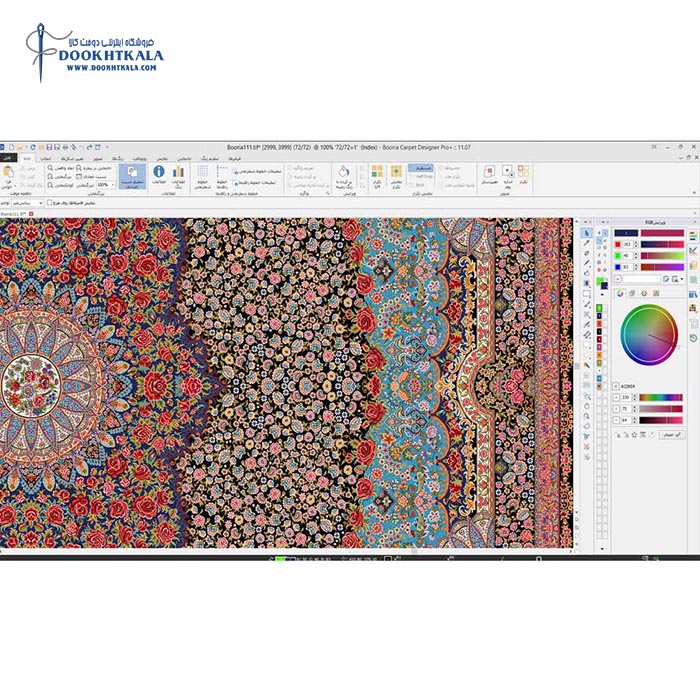Image resolution: width=700 pixels, height=700 pixels.
Task: Click the large Paste clipboard icon in ribbon
Action: click(8, 172)
